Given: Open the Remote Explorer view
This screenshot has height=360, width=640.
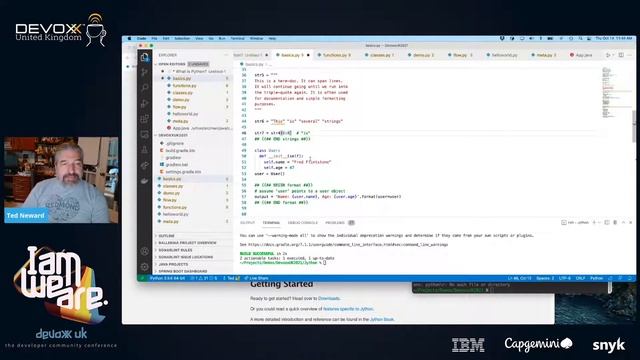Looking at the screenshot, I should (x=144, y=134).
